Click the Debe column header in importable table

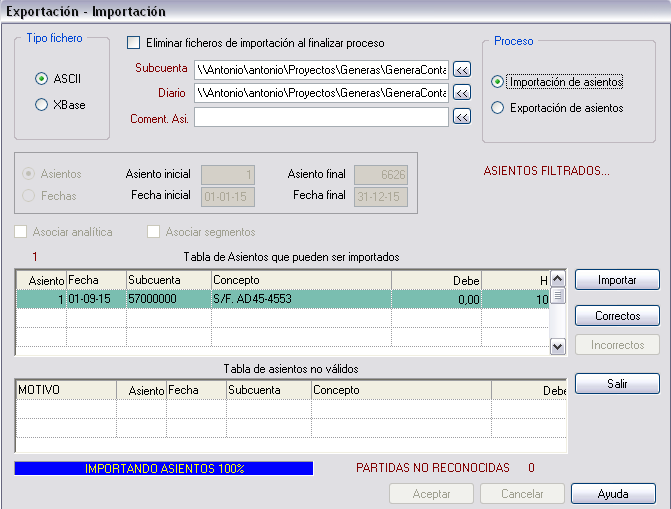click(436, 280)
